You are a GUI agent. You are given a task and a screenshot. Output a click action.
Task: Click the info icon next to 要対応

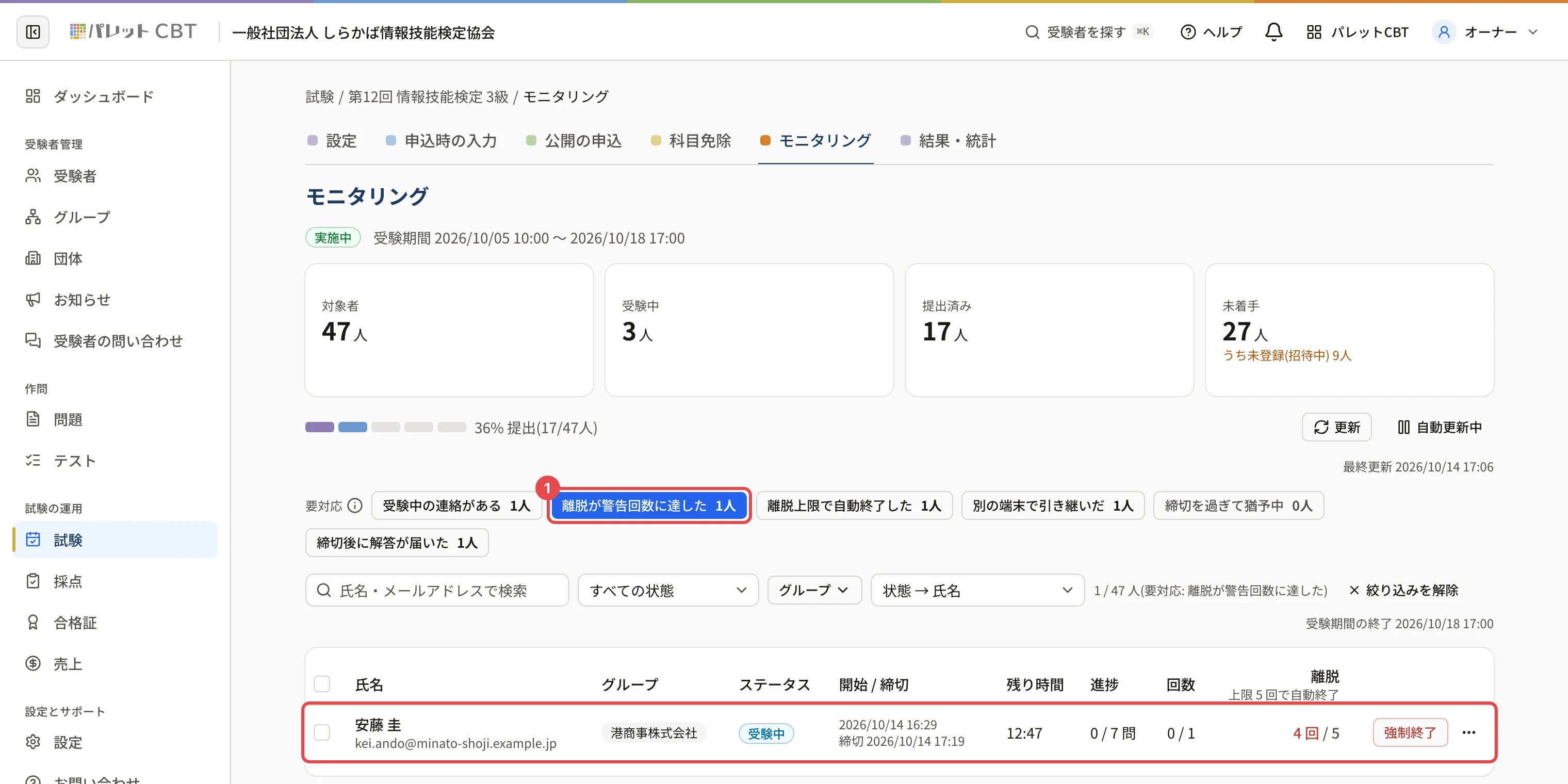pyautogui.click(x=354, y=506)
